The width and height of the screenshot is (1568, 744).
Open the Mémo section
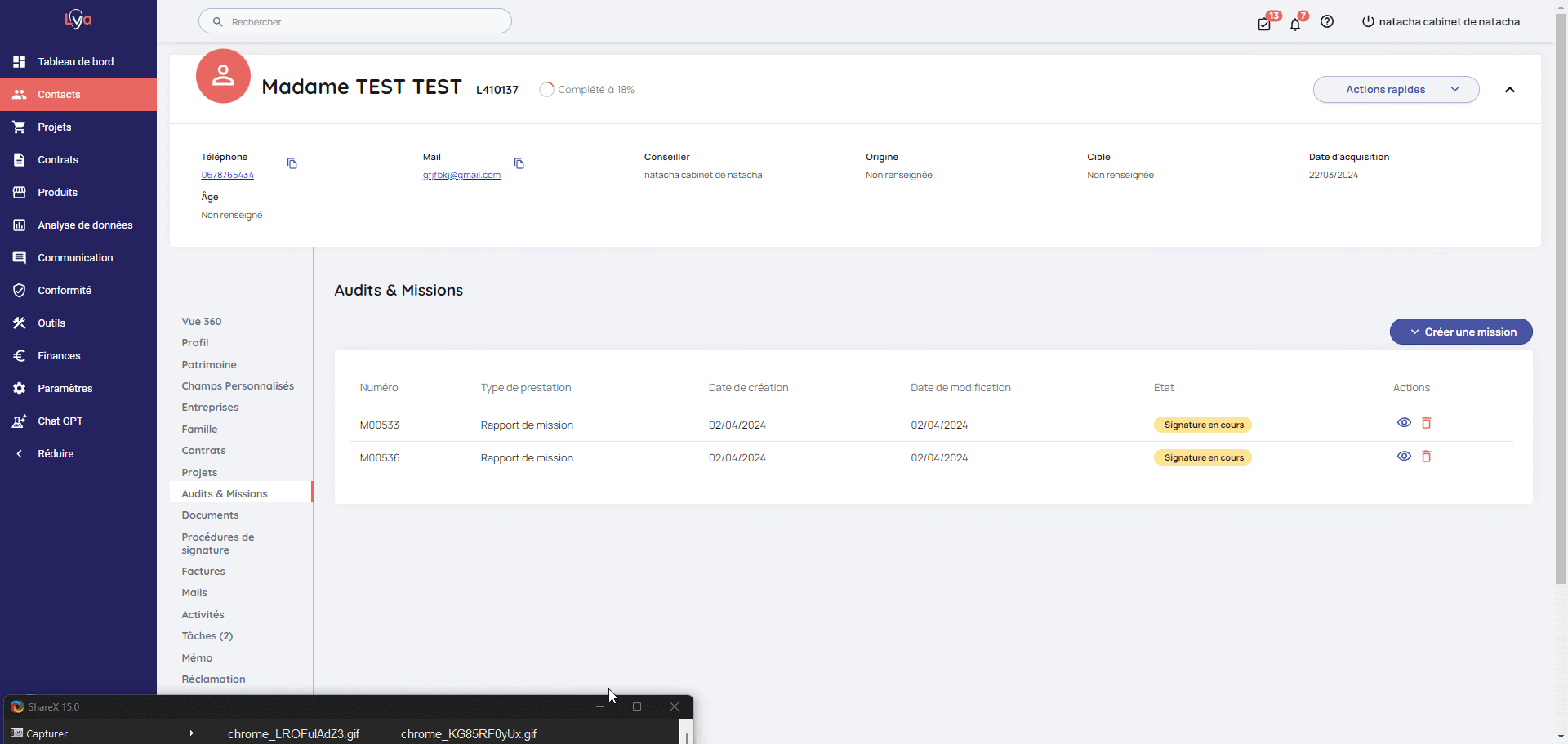point(197,658)
